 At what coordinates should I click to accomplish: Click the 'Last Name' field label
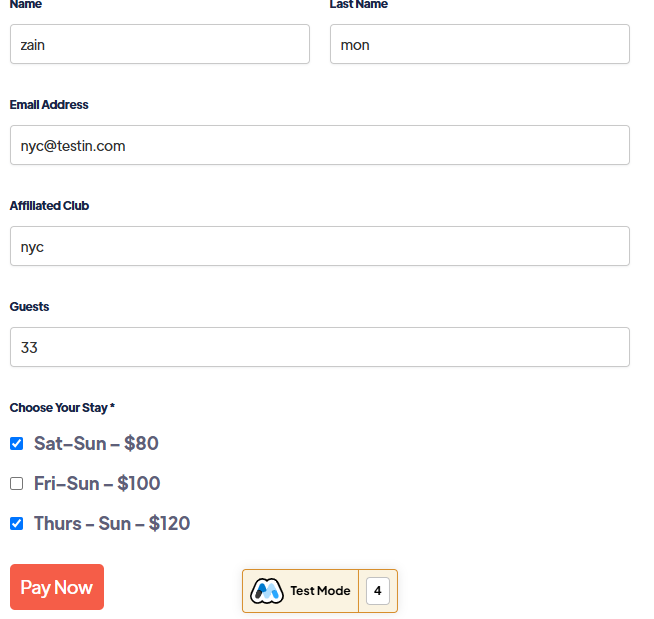[x=358, y=5]
